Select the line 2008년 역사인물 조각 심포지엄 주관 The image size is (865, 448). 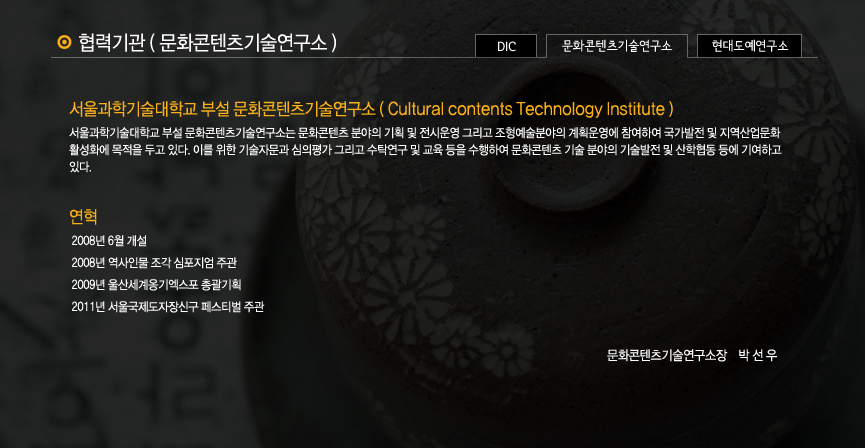point(154,263)
